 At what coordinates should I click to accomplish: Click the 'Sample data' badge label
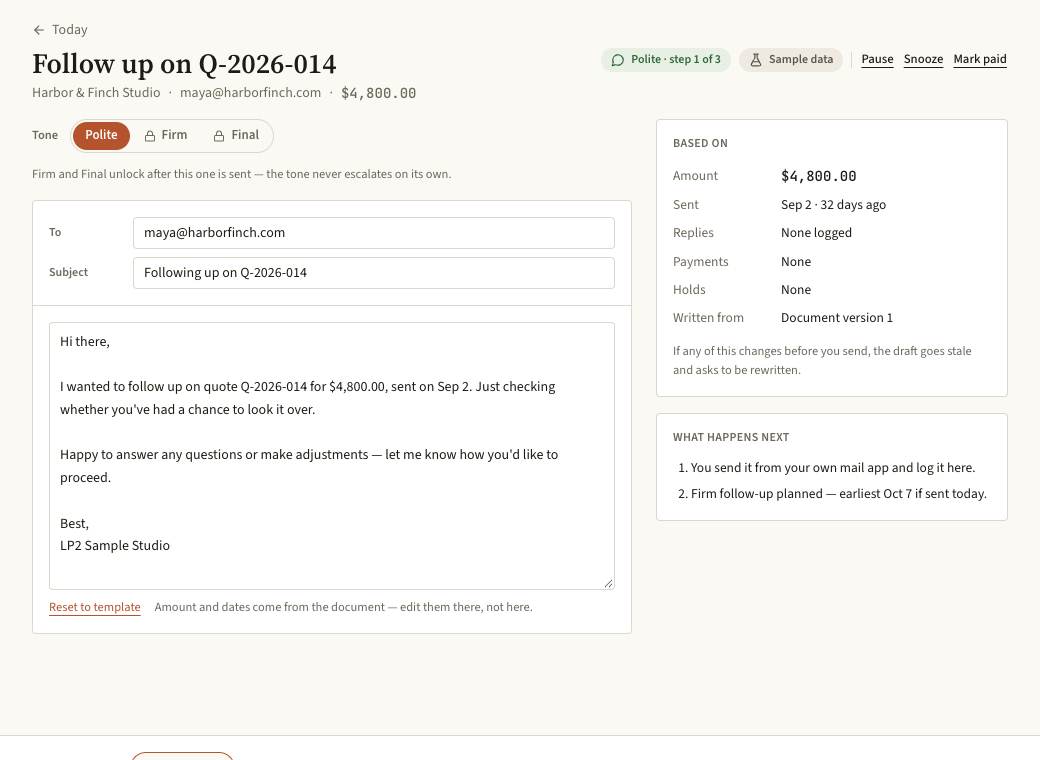pyautogui.click(x=801, y=59)
